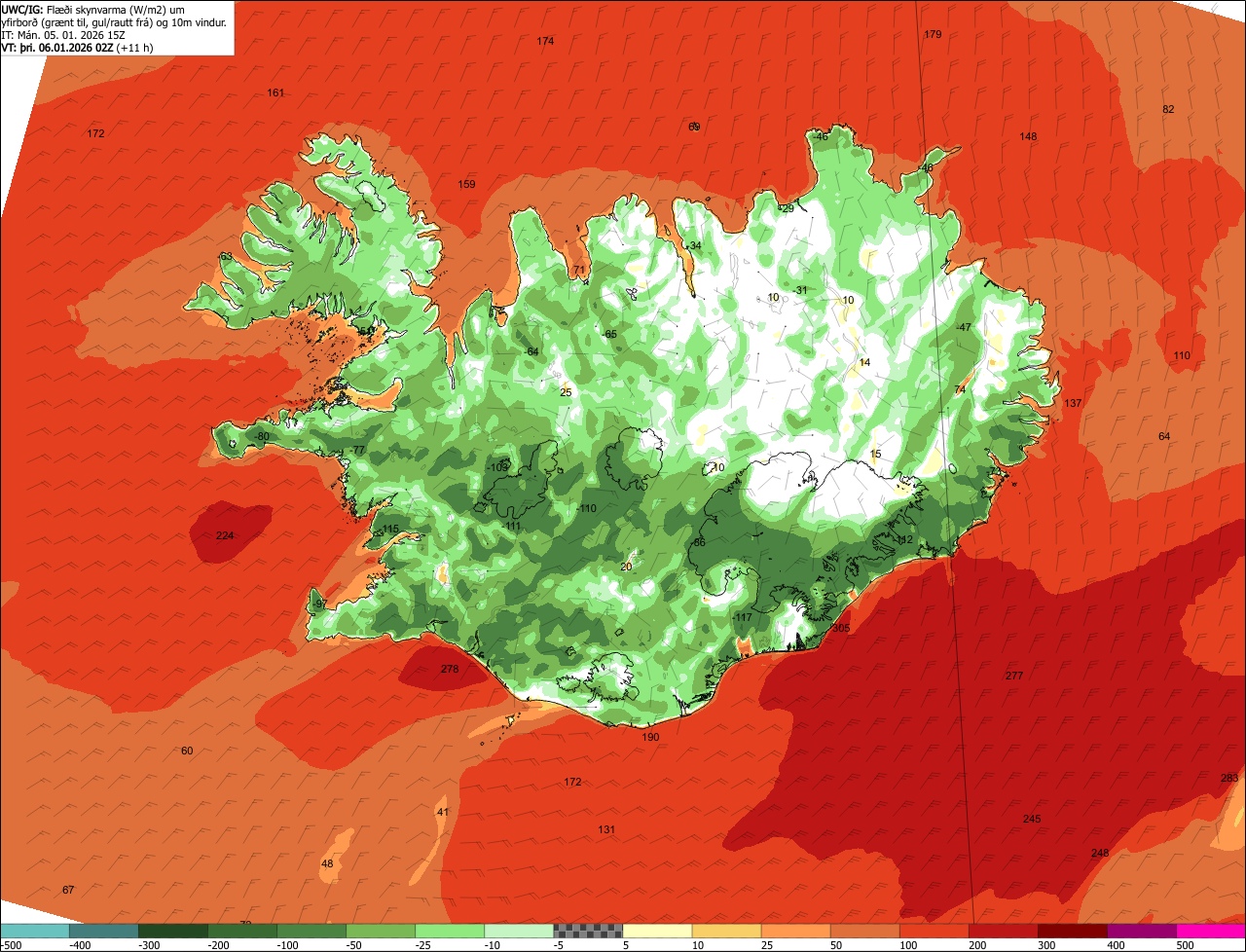Click the title line 'UWC/IG: Flæði skynvarma (W/m2) um'
This screenshot has height=952, width=1246.
click(93, 9)
